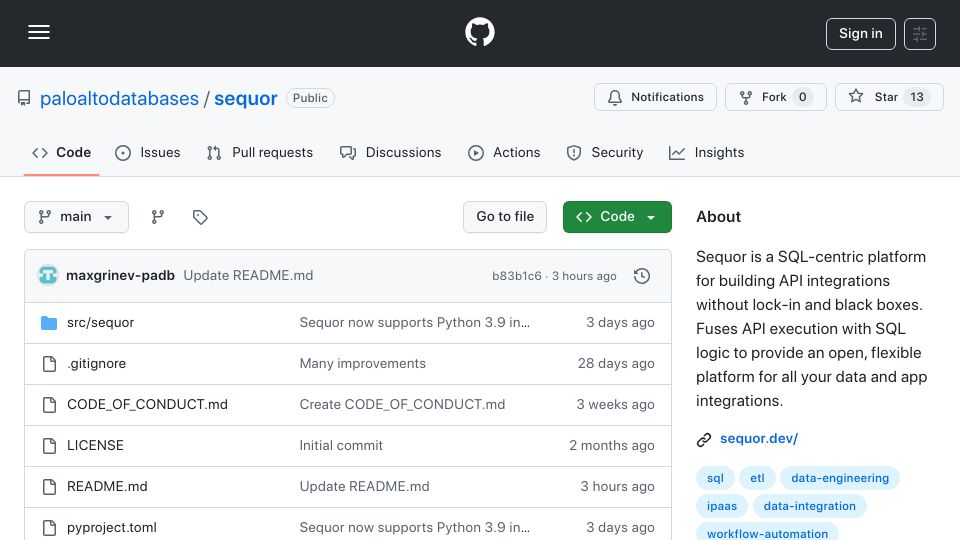Open the Actions tab
Viewport: 960px width, 540px height.
[x=504, y=152]
